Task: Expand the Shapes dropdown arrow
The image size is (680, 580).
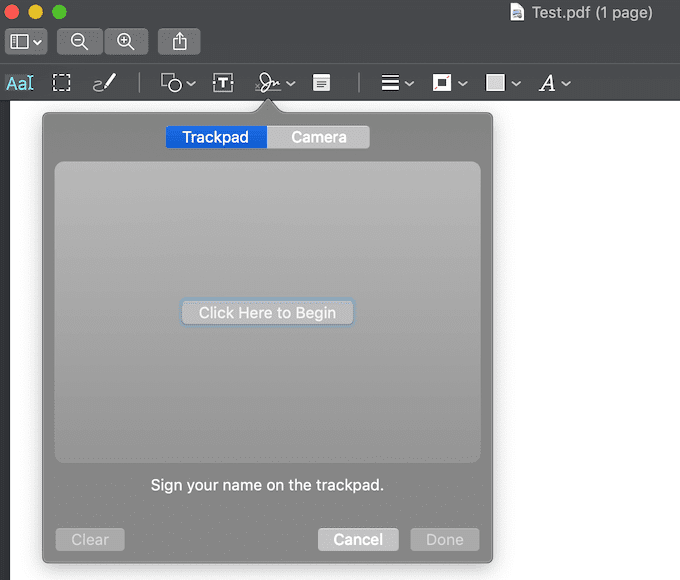Action: 191,83
